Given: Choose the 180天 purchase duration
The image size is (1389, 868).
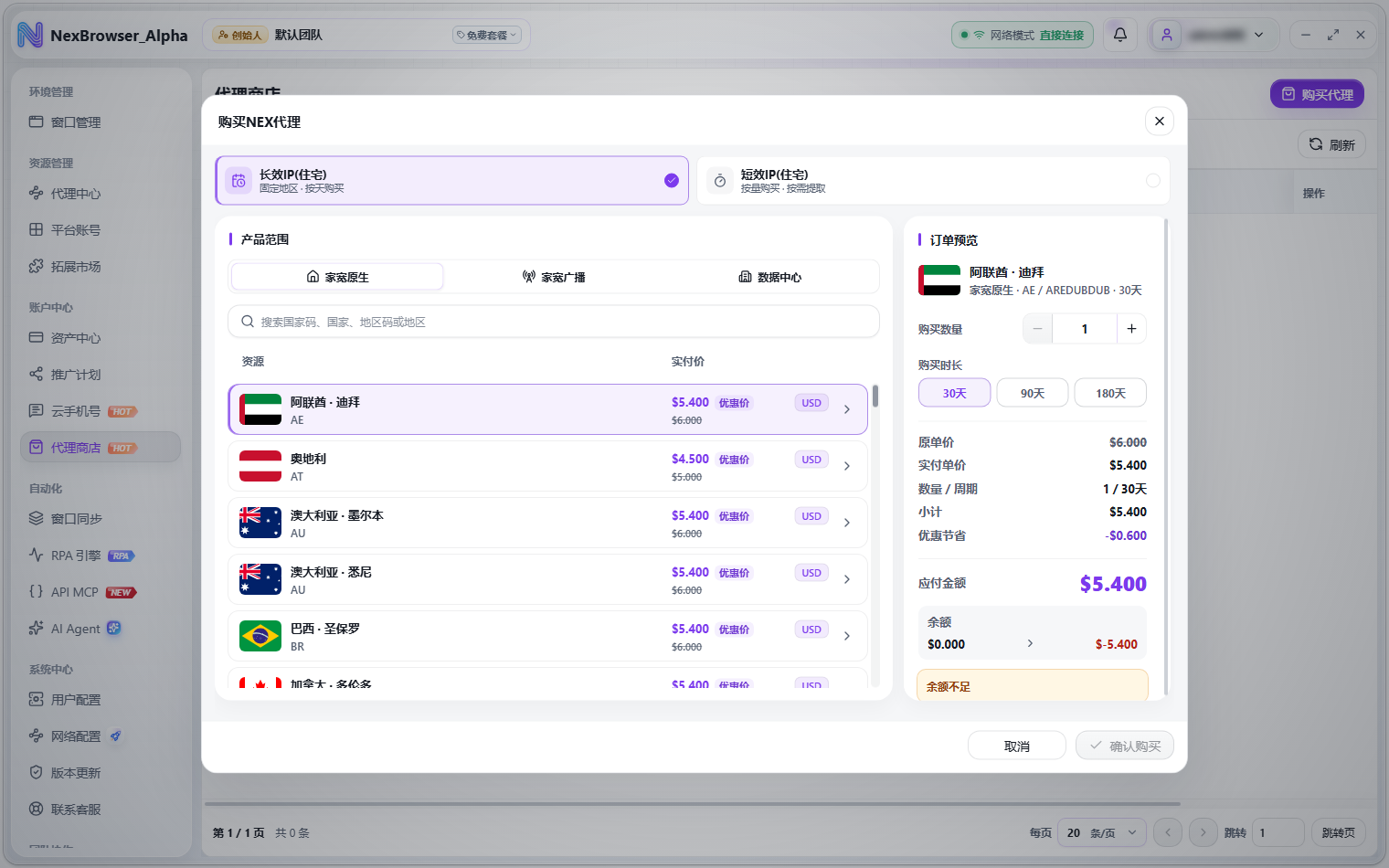Looking at the screenshot, I should (1110, 393).
